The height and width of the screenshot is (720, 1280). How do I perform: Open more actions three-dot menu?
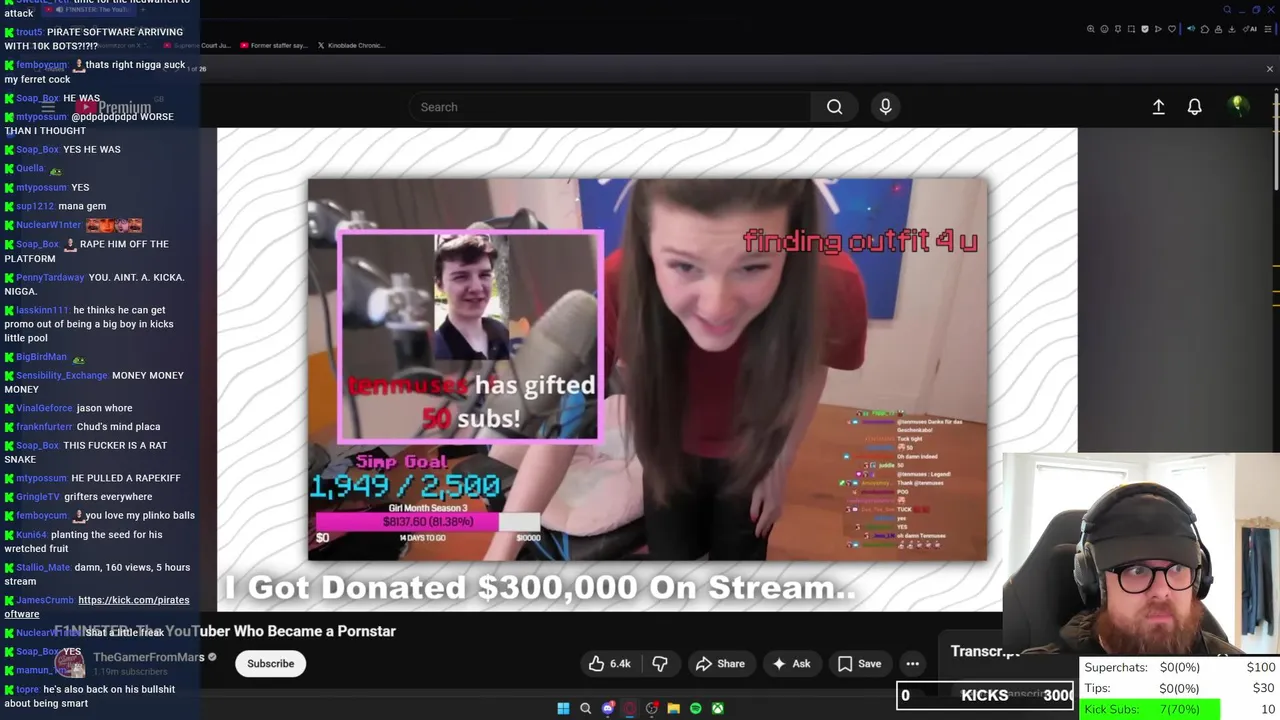click(912, 664)
